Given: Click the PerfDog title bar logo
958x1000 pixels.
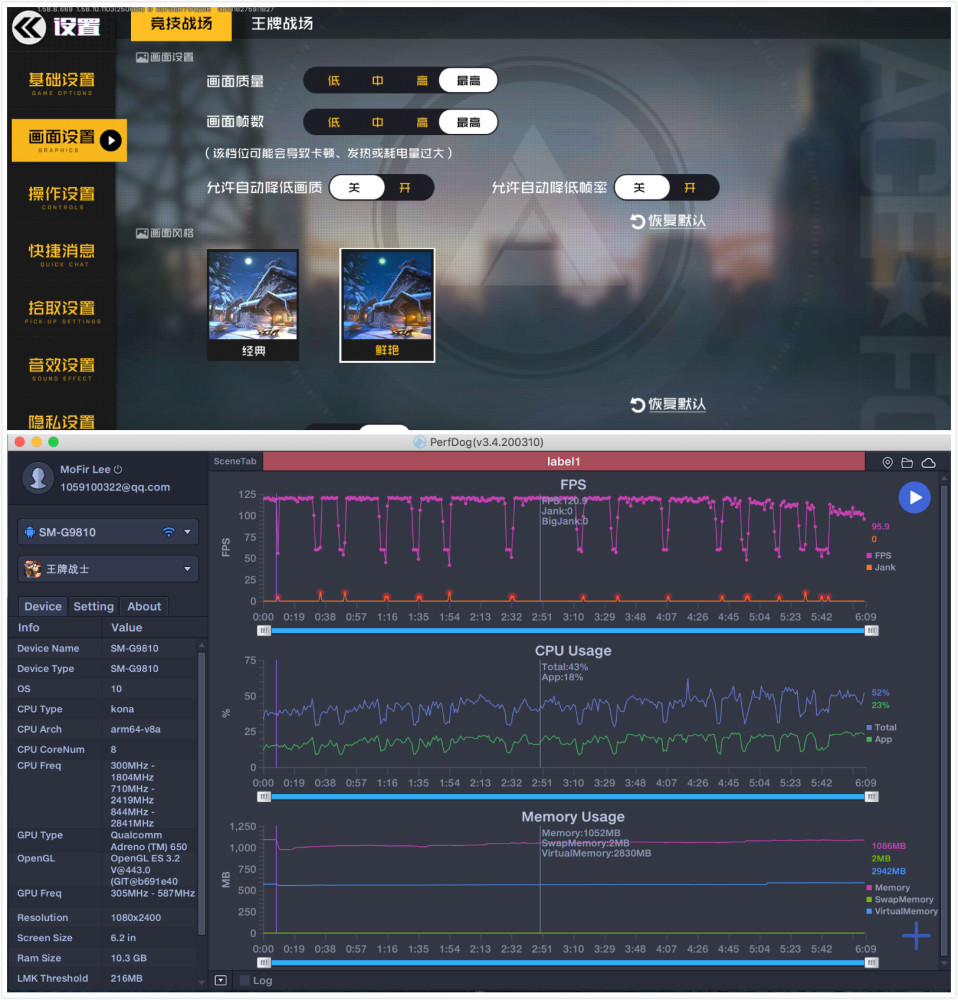Looking at the screenshot, I should pos(420,442).
